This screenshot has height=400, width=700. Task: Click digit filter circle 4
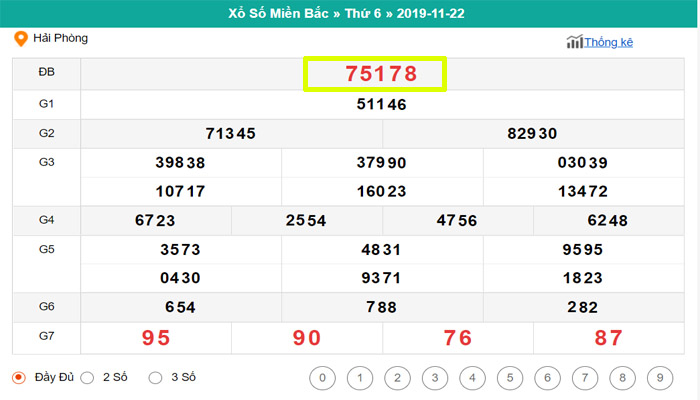point(471,378)
